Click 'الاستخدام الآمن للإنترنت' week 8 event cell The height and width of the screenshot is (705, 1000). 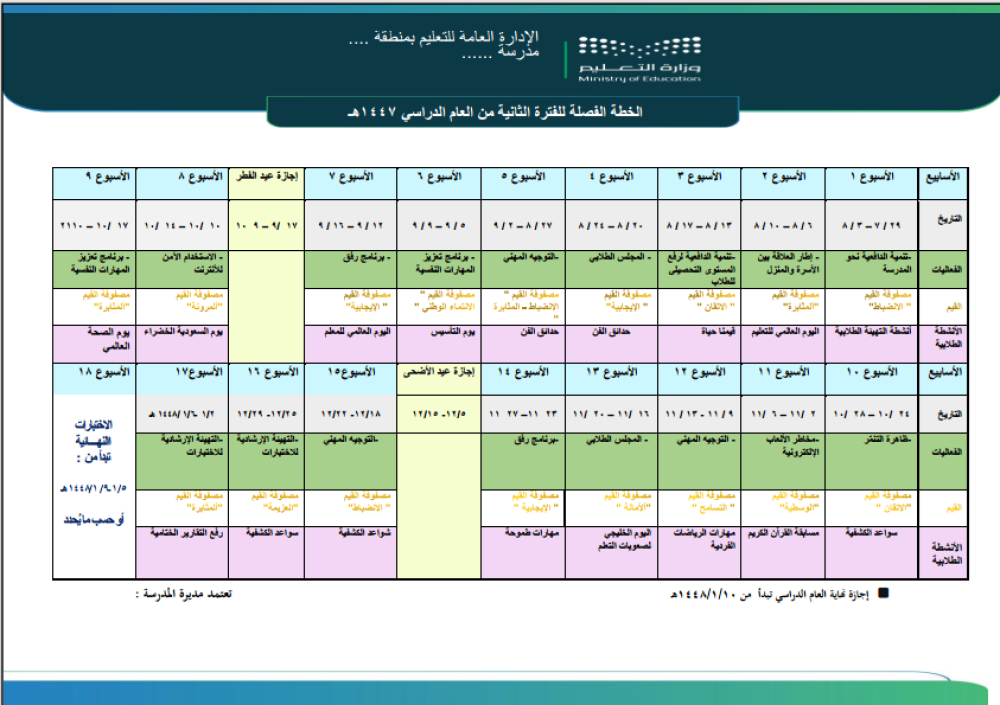click(x=183, y=262)
